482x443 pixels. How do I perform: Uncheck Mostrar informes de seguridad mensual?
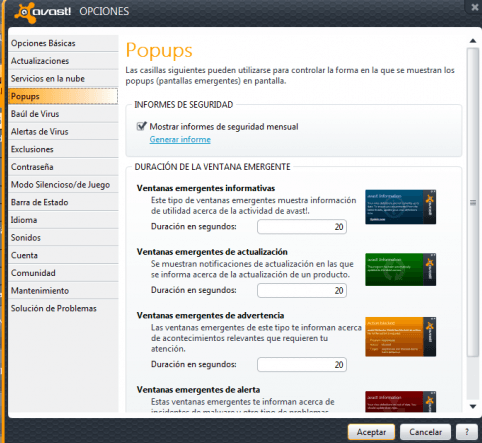(x=142, y=126)
